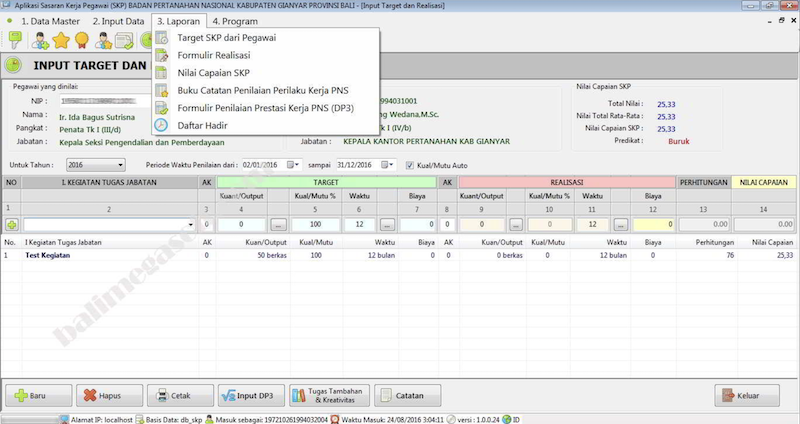Click the Daftar Hadir clock icon
This screenshot has width=800, height=424.
tap(162, 125)
